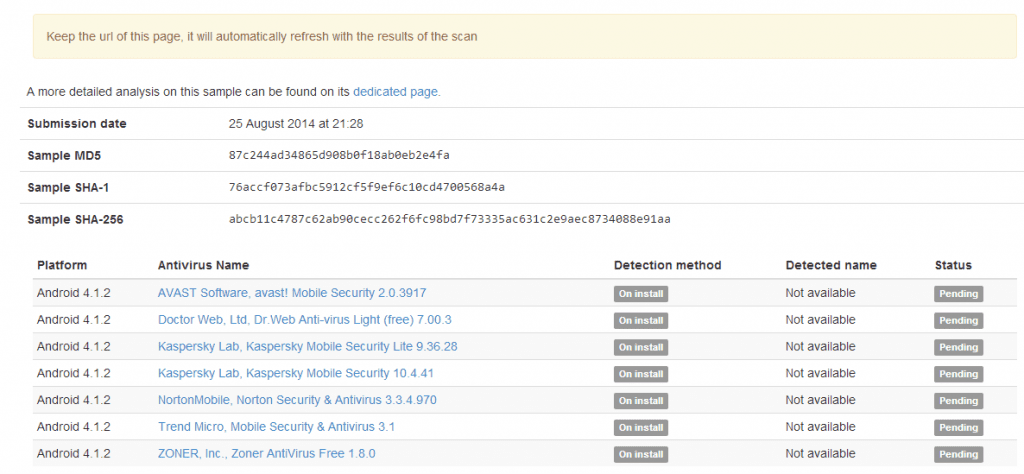This screenshot has width=1024, height=474.
Task: Click the Antivirus Name column header
Action: coord(203,265)
